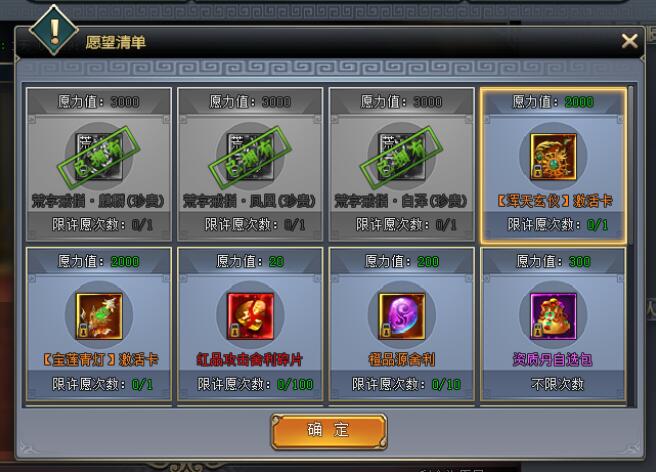Click the 不限次数 label on 资质丹 card

[x=557, y=384]
